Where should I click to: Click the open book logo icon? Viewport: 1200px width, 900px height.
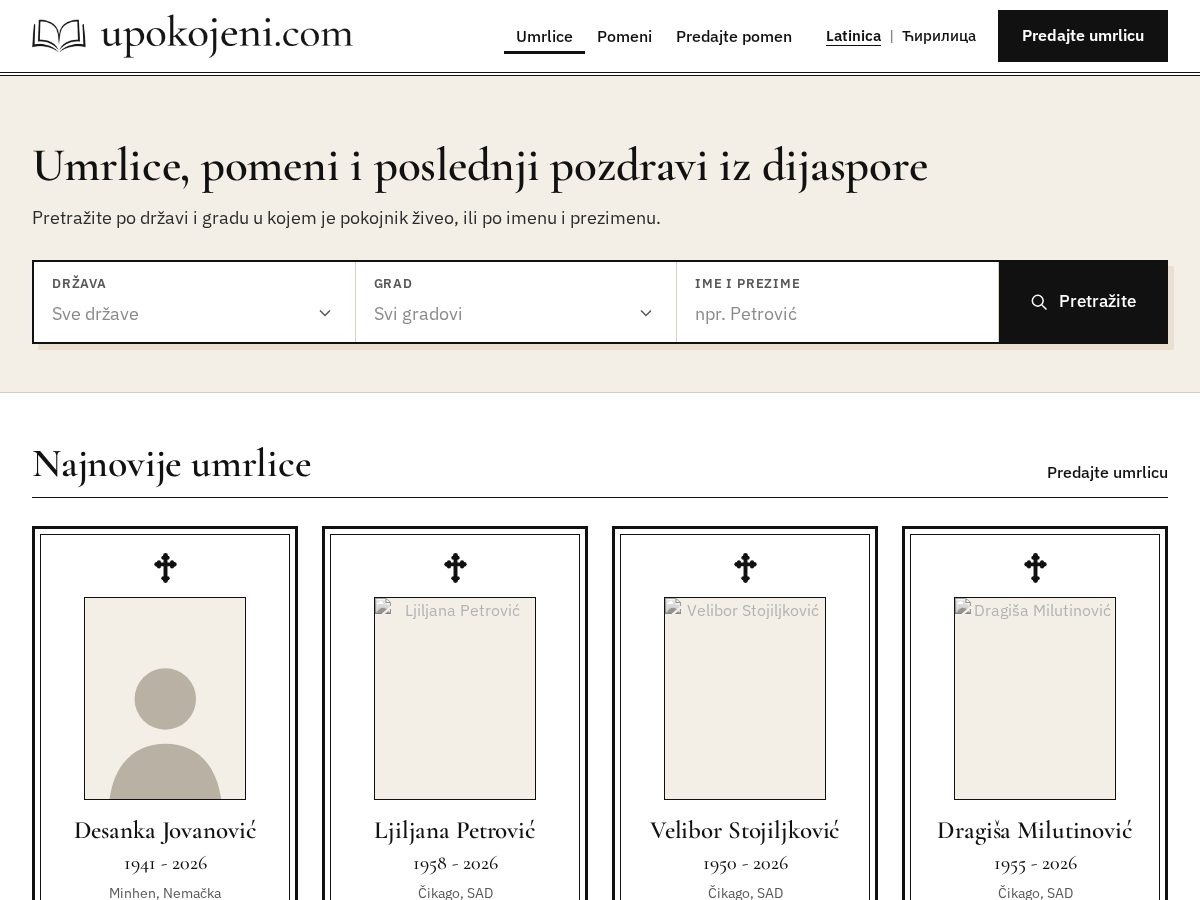point(59,35)
